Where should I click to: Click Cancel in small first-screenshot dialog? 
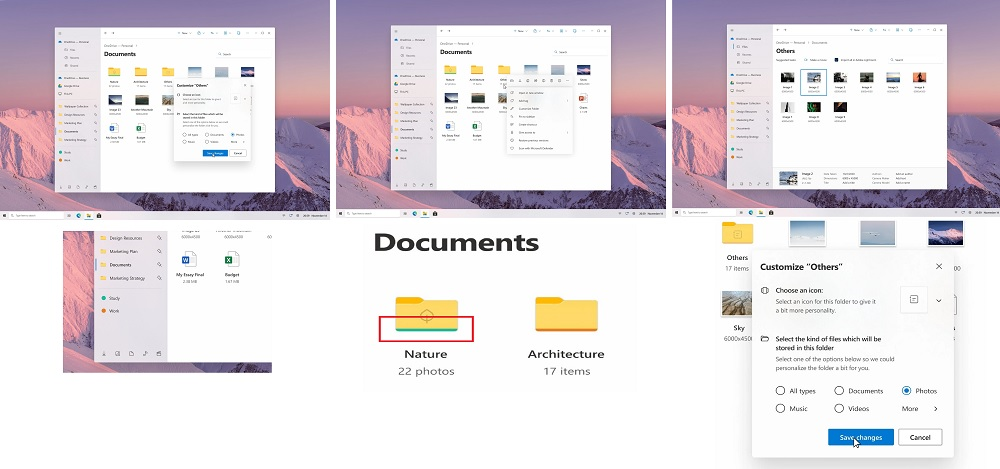tap(238, 153)
